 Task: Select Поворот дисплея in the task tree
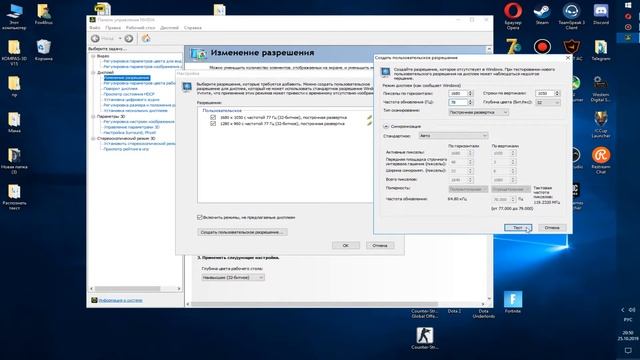pyautogui.click(x=120, y=89)
